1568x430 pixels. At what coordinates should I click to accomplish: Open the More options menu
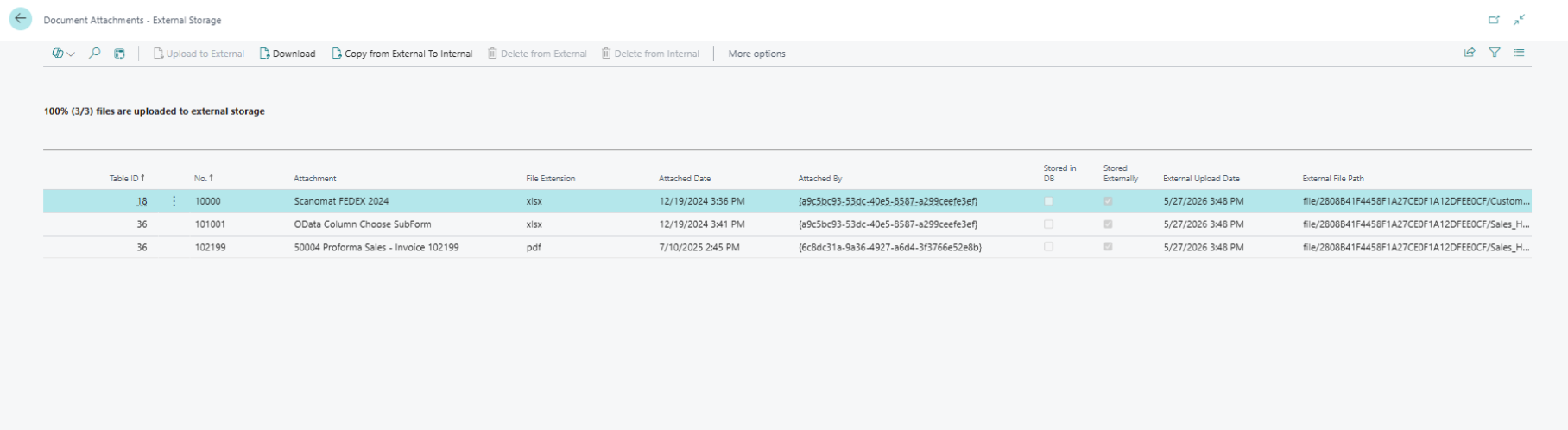(756, 54)
